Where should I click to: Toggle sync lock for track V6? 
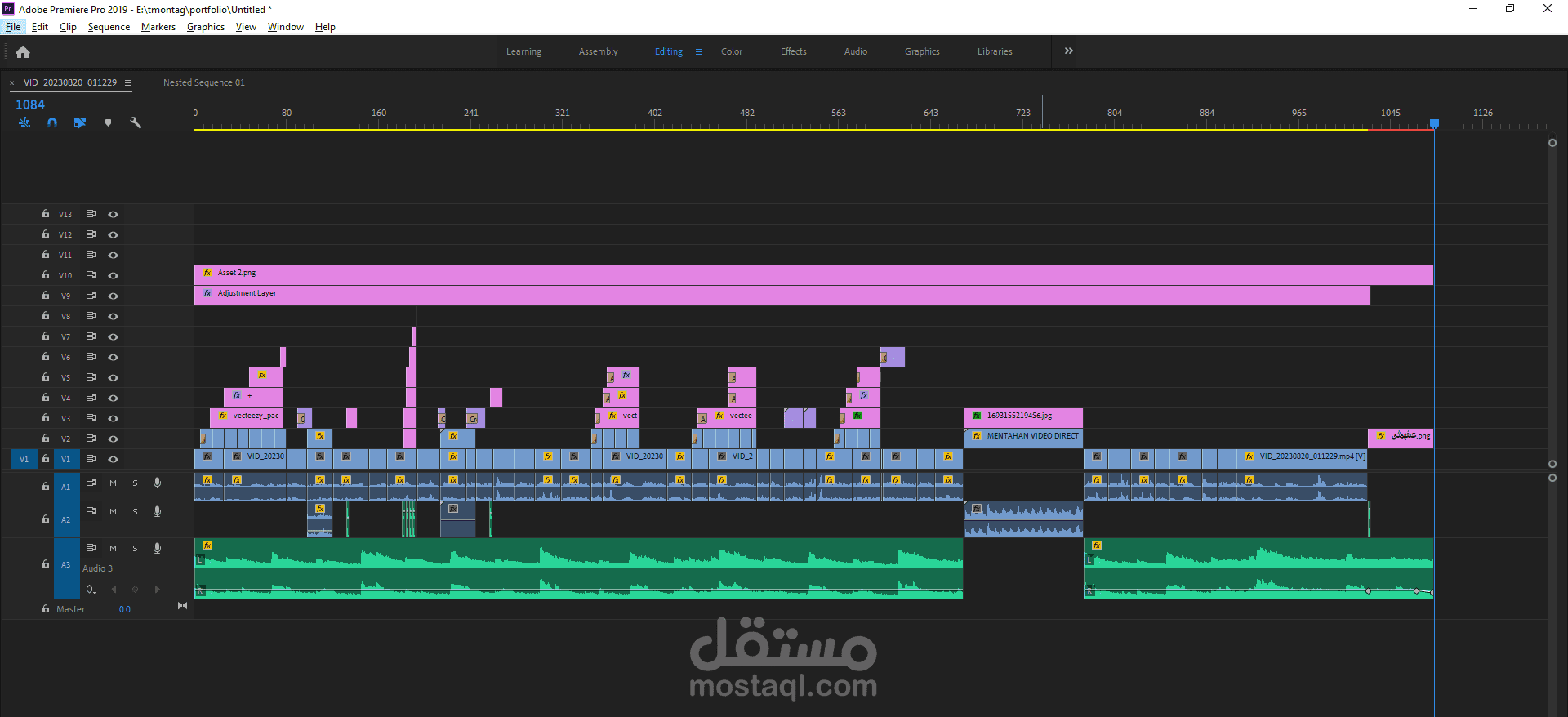coord(91,357)
